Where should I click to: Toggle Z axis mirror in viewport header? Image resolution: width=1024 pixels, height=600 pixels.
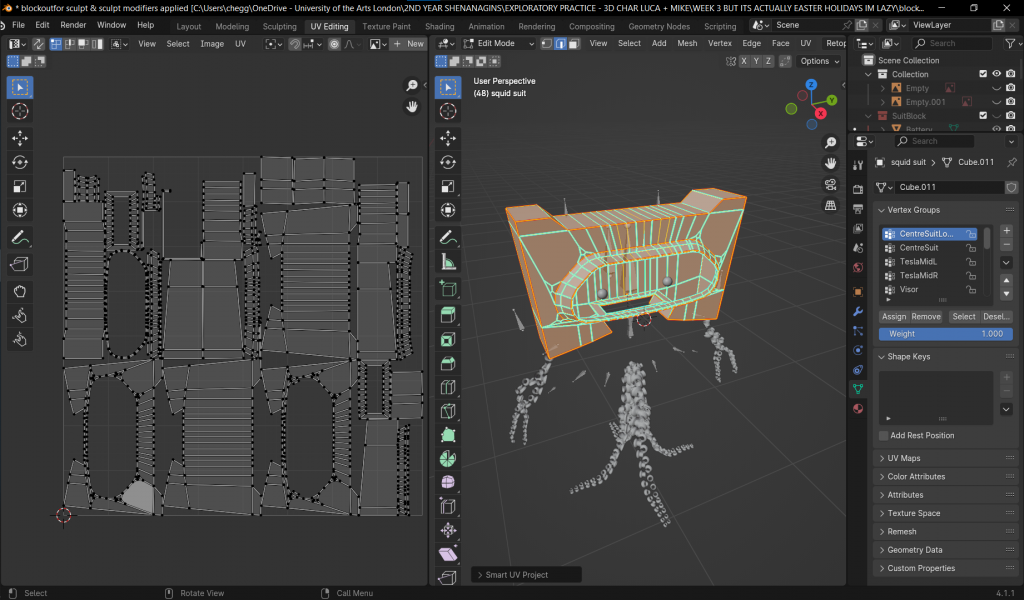pyautogui.click(x=768, y=61)
